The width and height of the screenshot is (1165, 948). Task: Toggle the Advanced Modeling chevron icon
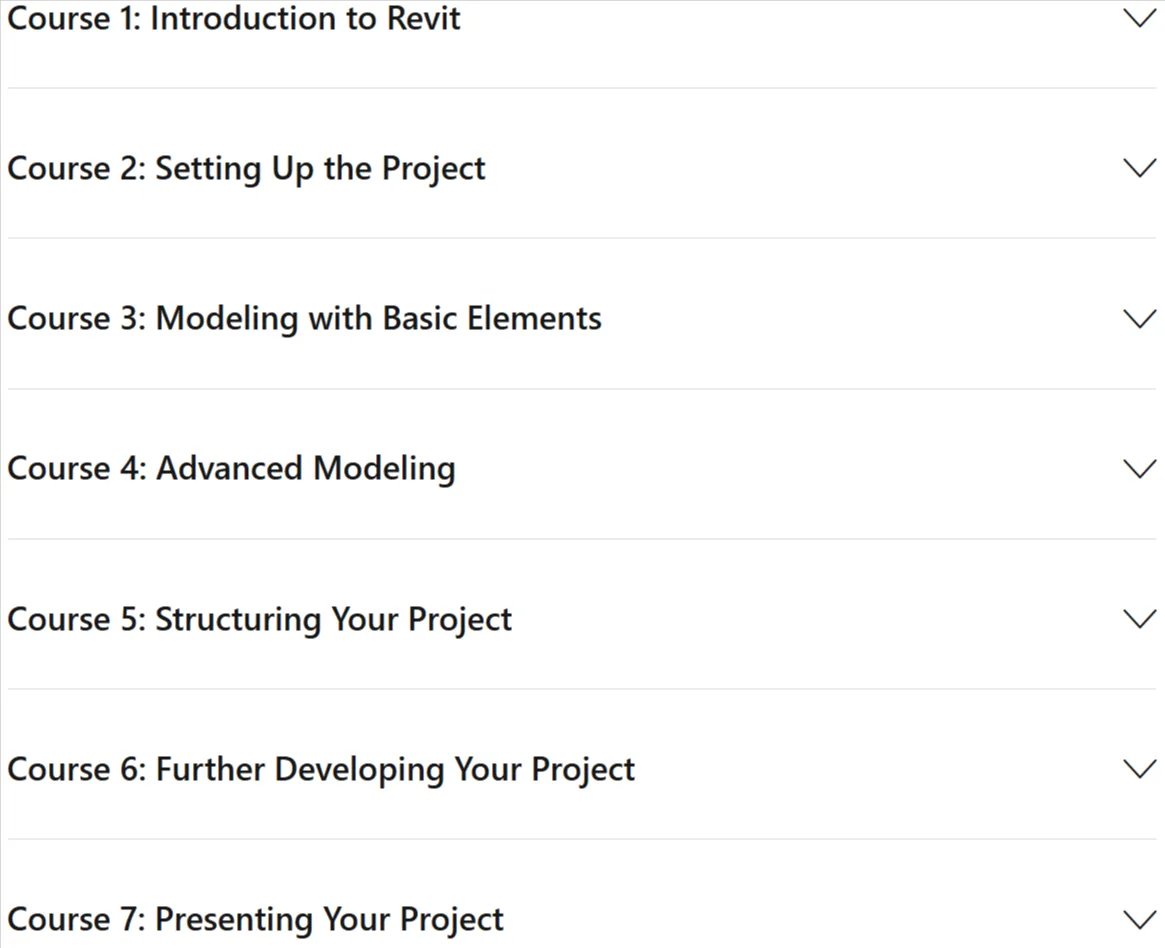1140,468
